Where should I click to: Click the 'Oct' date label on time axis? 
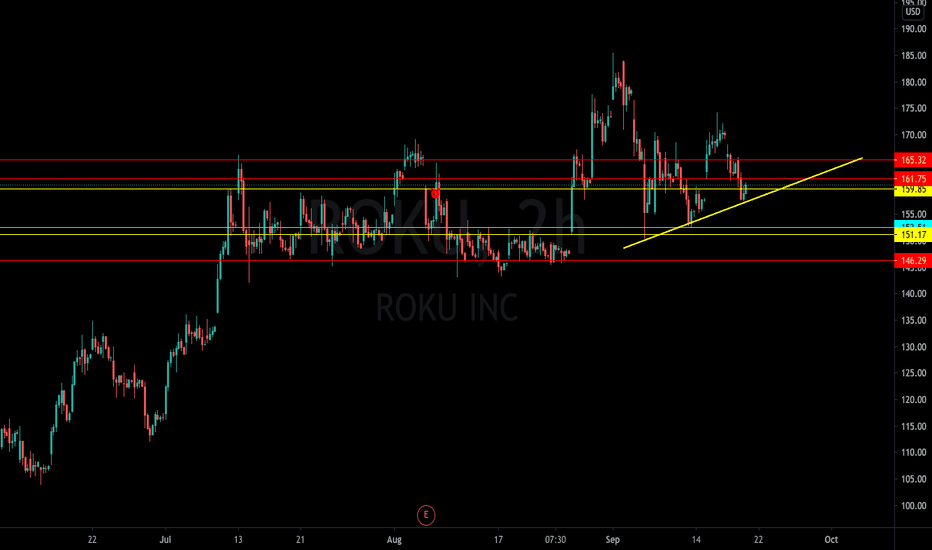(x=831, y=540)
